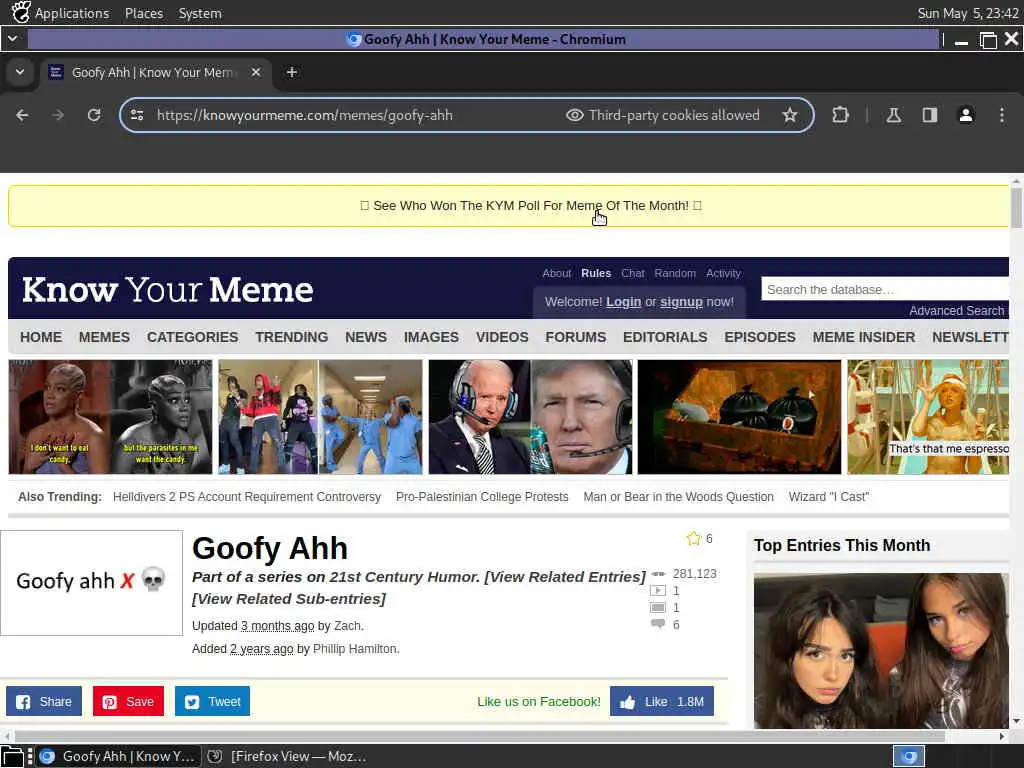This screenshot has width=1024, height=768.
Task: Select VIDEOS in site navigation
Action: click(x=502, y=337)
